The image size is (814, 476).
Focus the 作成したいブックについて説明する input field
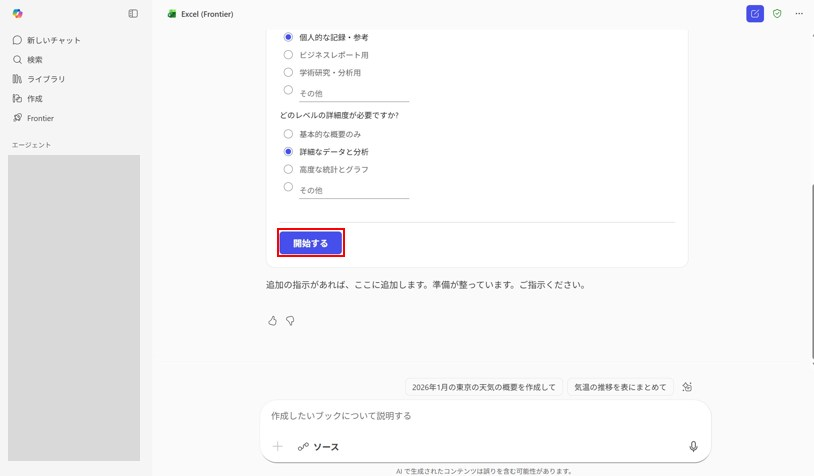point(485,416)
